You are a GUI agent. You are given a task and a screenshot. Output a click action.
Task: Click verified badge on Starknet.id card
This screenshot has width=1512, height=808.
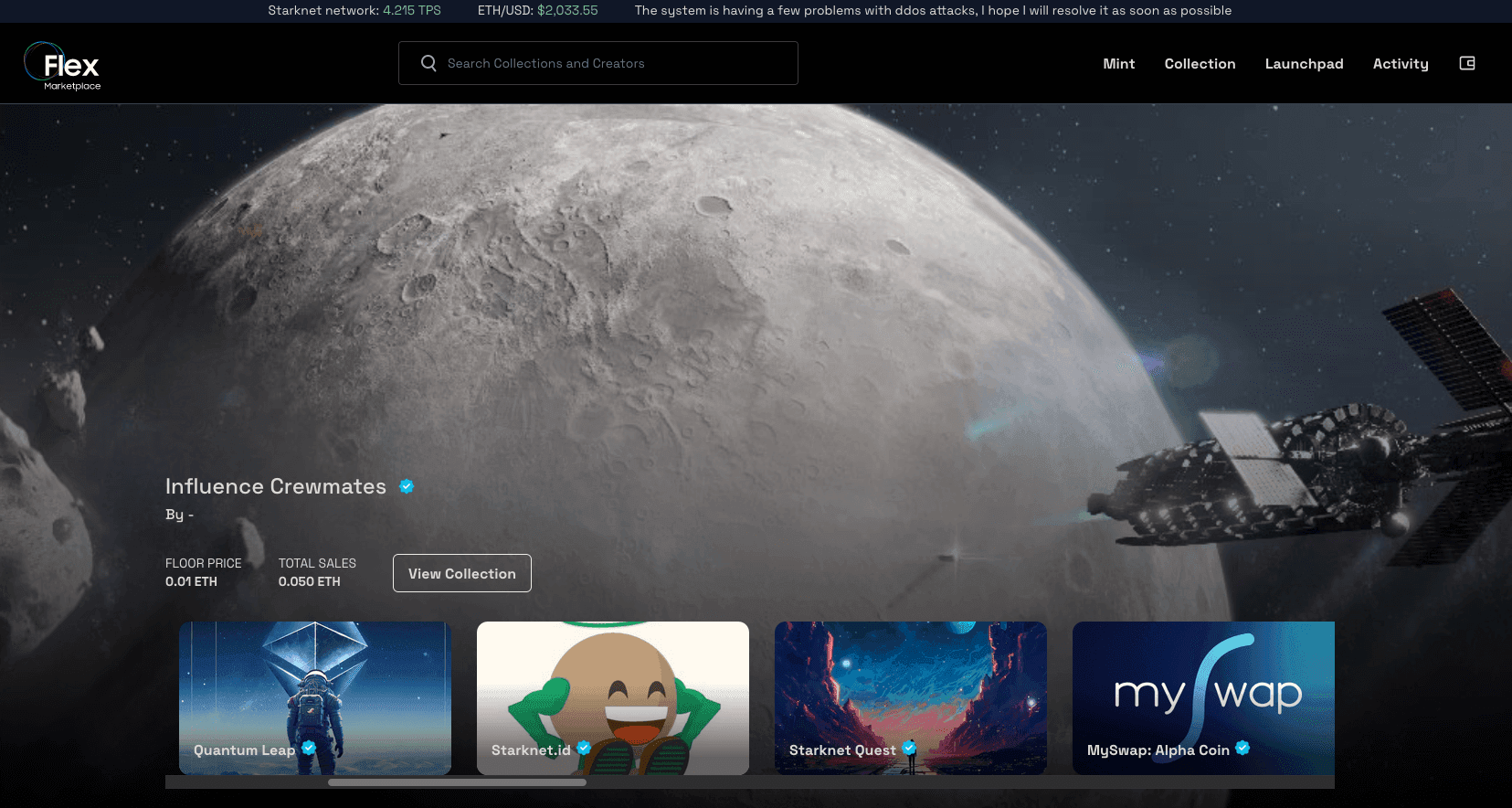pyautogui.click(x=584, y=748)
